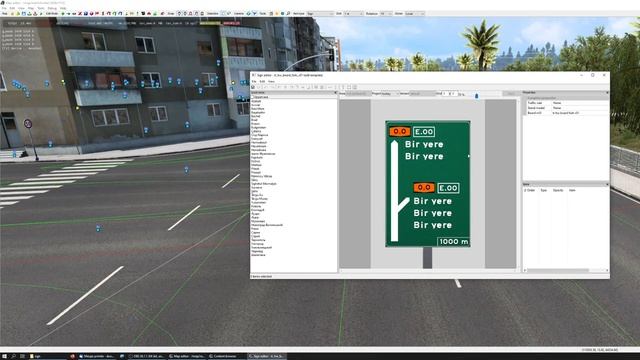Image resolution: width=640 pixels, height=360 pixels.
Task: Switch to Map editor in taskbar
Action: 187,356
